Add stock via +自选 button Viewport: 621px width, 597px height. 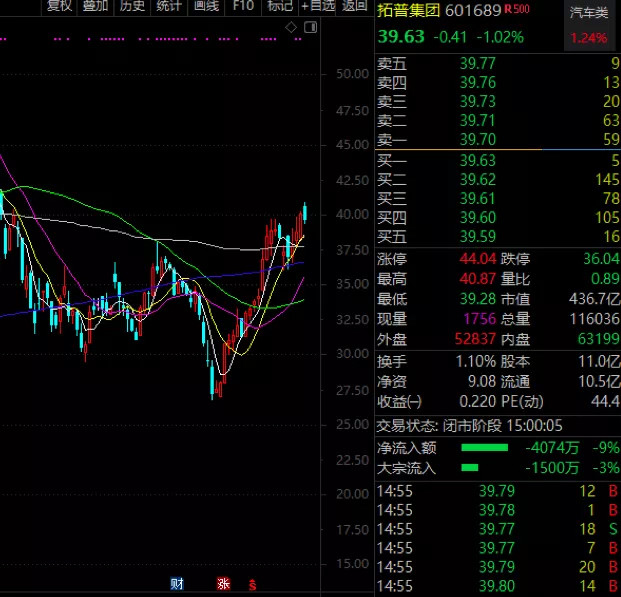(318, 6)
